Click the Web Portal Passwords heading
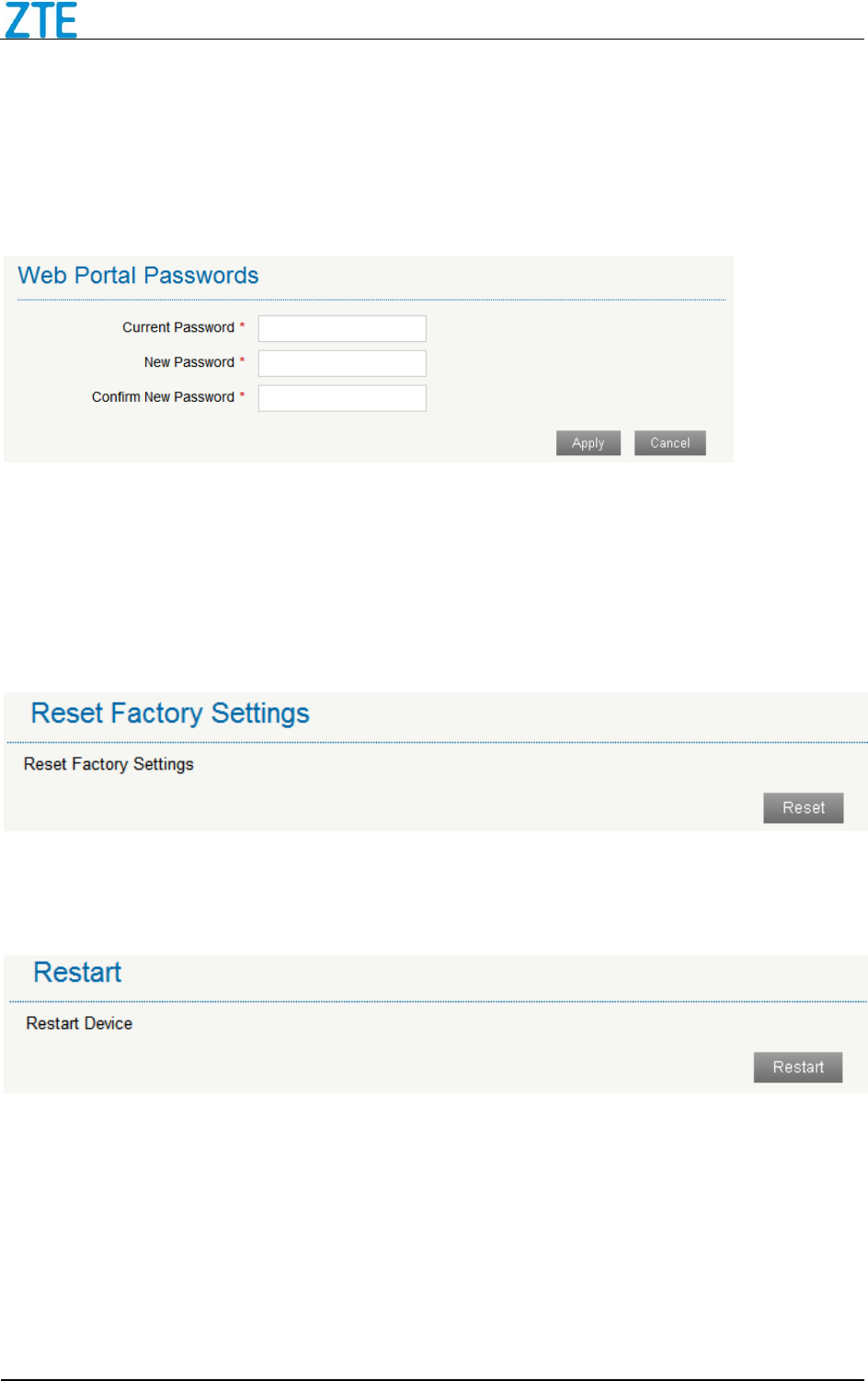 pyautogui.click(x=138, y=276)
